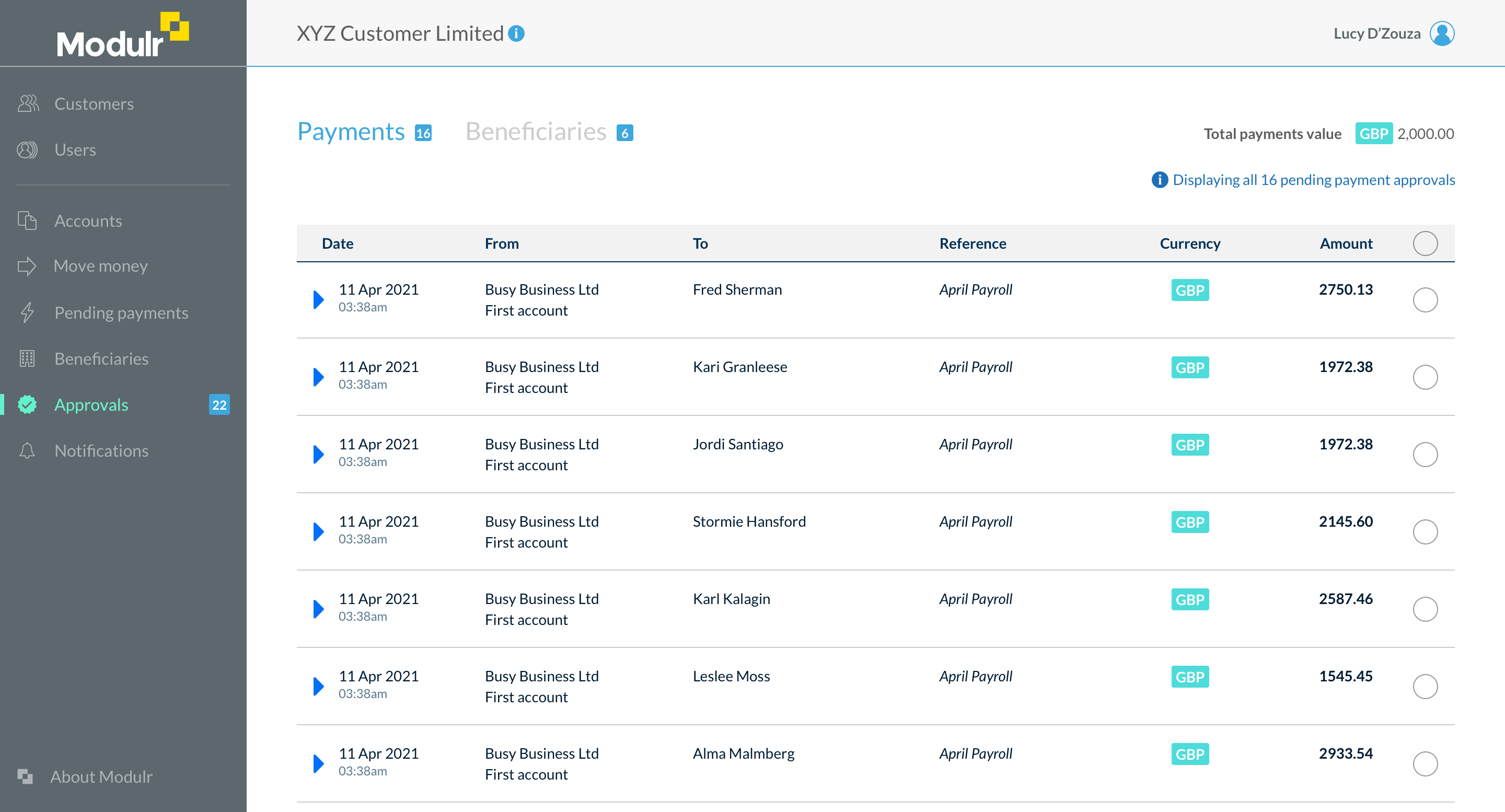This screenshot has width=1505, height=812.
Task: Click the Move money arrow icon
Action: [x=27, y=266]
